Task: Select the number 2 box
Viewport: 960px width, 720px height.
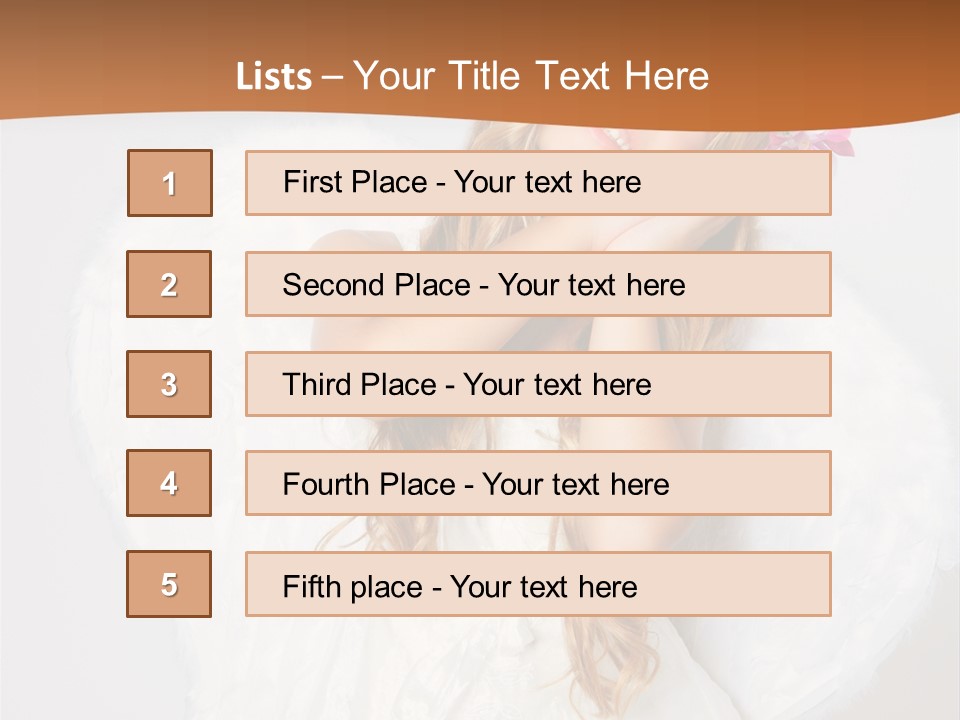Action: pyautogui.click(x=169, y=284)
